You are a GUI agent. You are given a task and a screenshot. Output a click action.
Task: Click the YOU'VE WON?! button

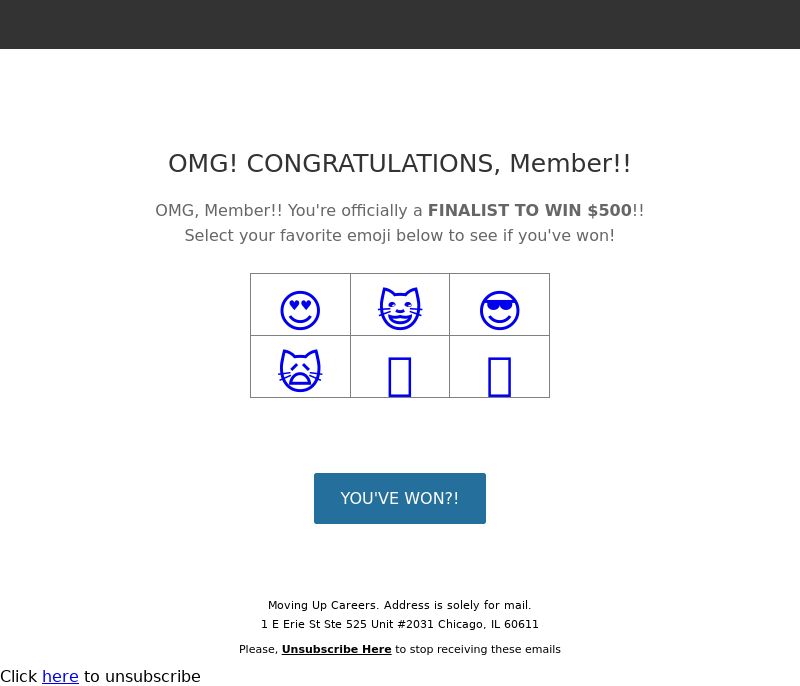click(400, 498)
